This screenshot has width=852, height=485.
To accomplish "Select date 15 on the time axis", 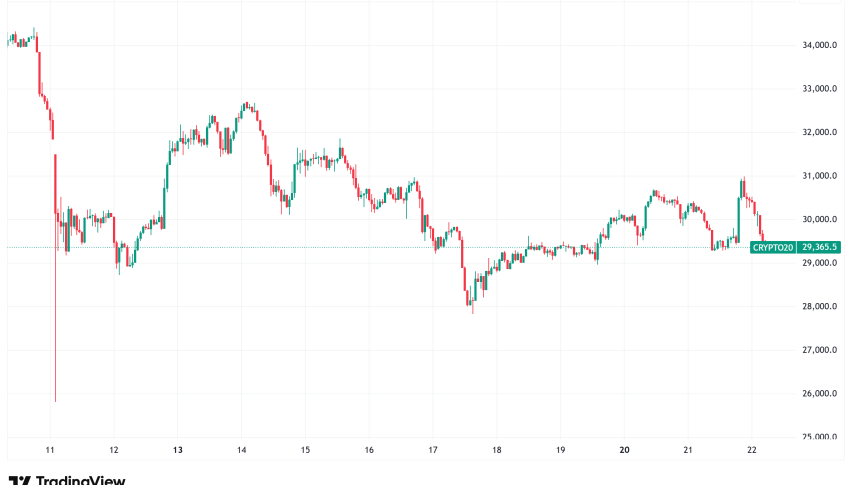I will [x=305, y=450].
